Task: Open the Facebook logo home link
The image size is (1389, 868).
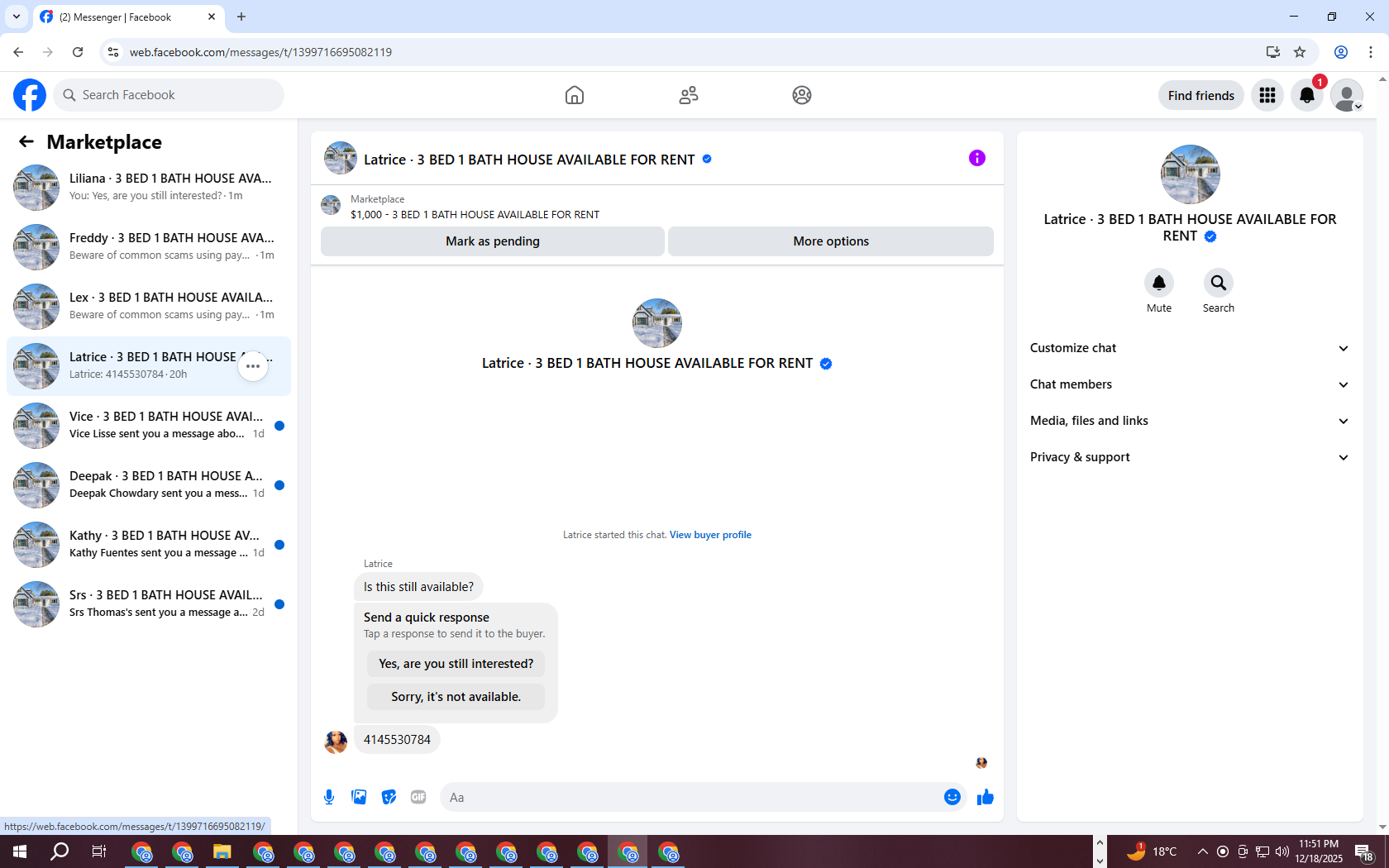Action: click(30, 95)
